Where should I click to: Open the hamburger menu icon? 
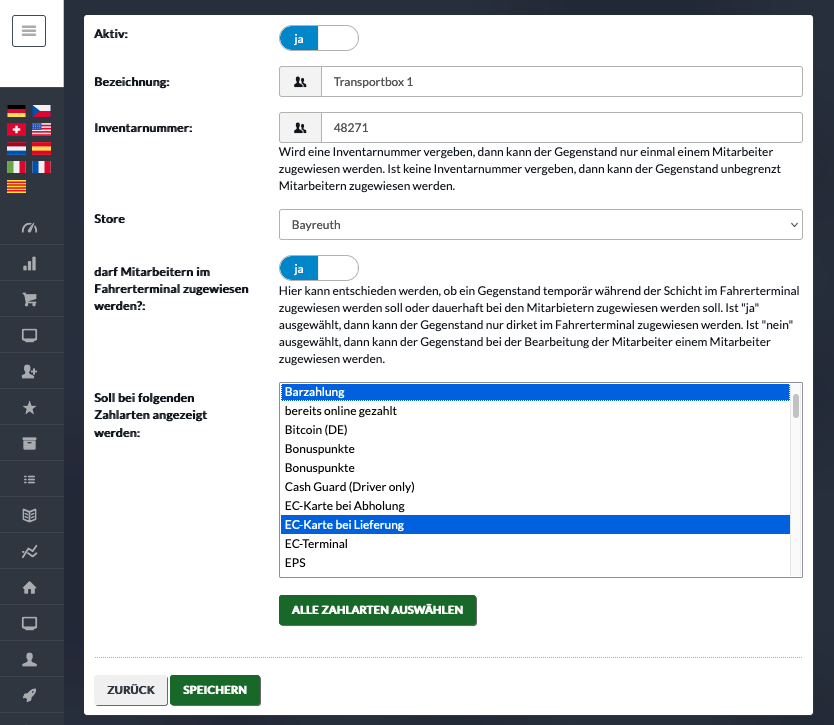coord(29,31)
